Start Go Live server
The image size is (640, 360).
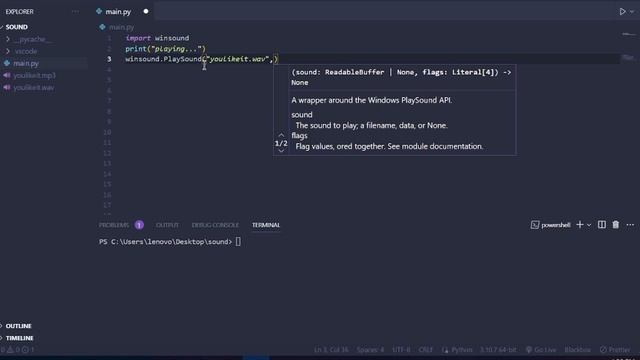[541, 350]
